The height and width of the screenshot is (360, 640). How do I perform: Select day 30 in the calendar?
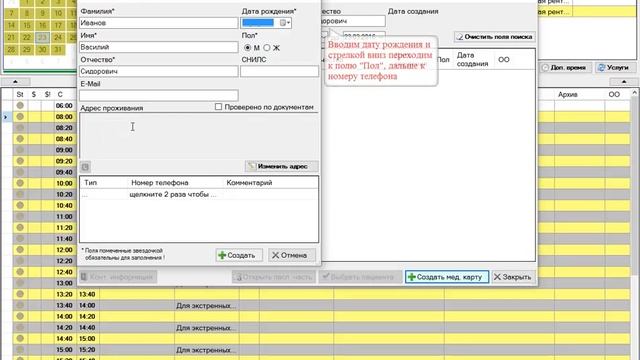[x=42, y=50]
